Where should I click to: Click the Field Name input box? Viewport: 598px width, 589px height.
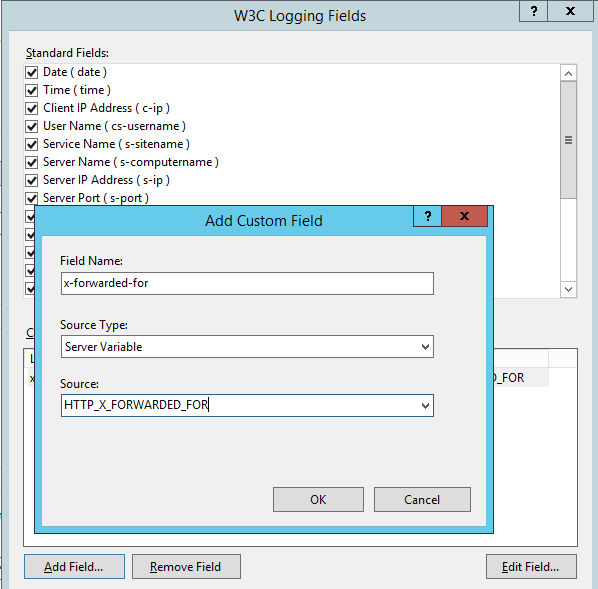tap(247, 283)
